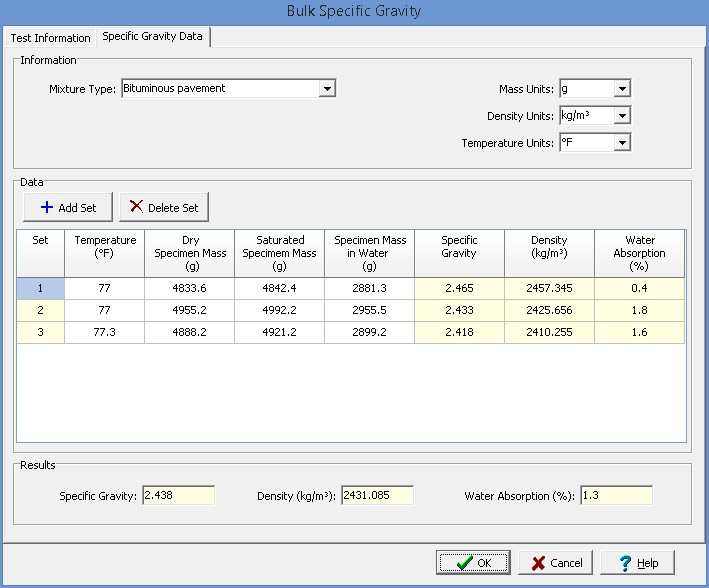Image resolution: width=709 pixels, height=588 pixels.
Task: Open the Density Units dropdown
Action: (622, 116)
